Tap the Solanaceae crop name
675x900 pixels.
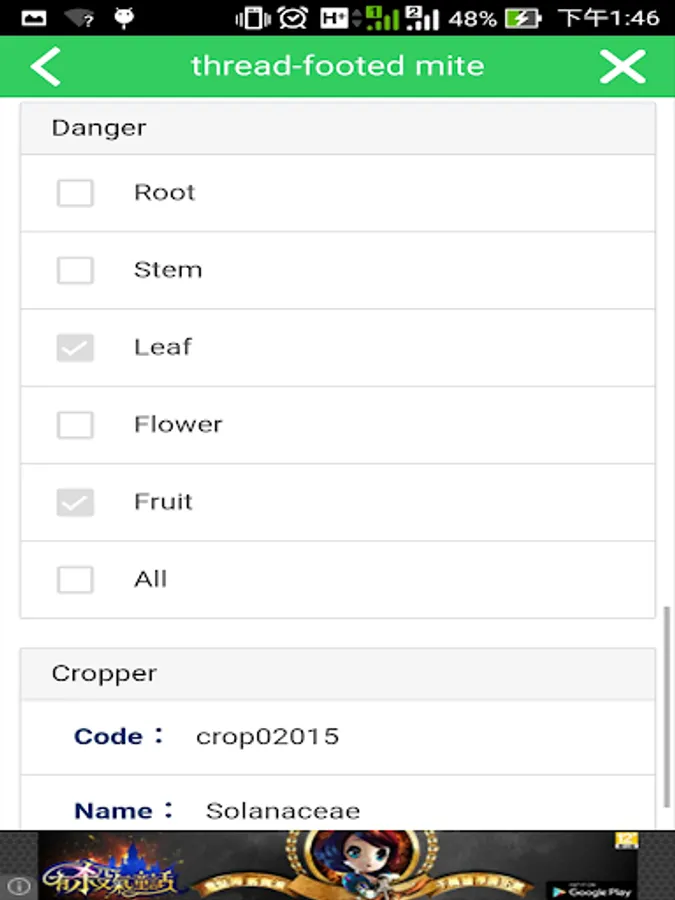283,811
